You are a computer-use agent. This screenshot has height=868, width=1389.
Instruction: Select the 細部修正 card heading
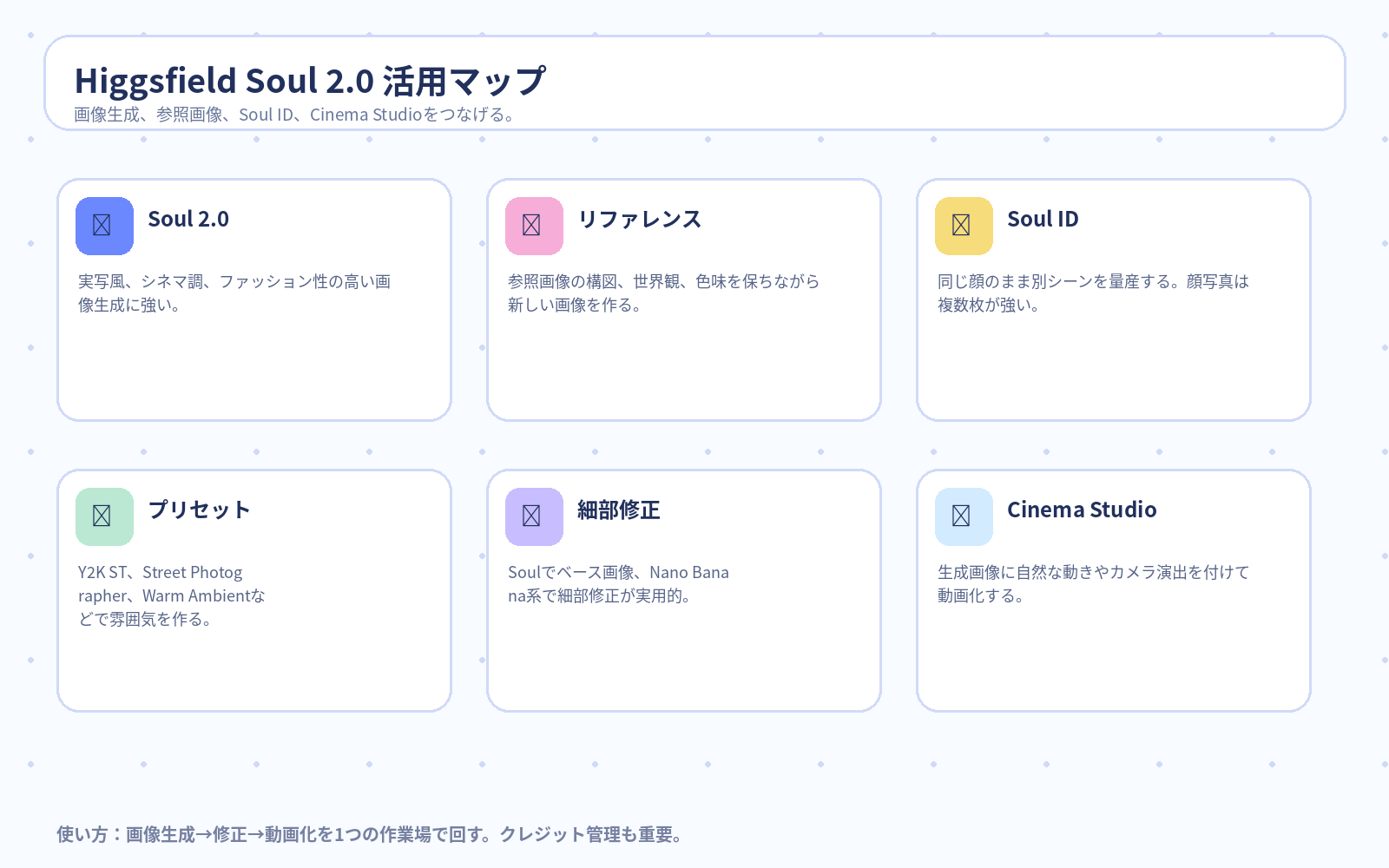point(619,510)
